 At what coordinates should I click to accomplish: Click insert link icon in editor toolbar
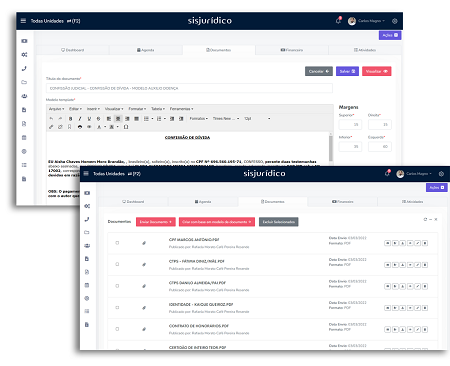[x=51, y=127]
